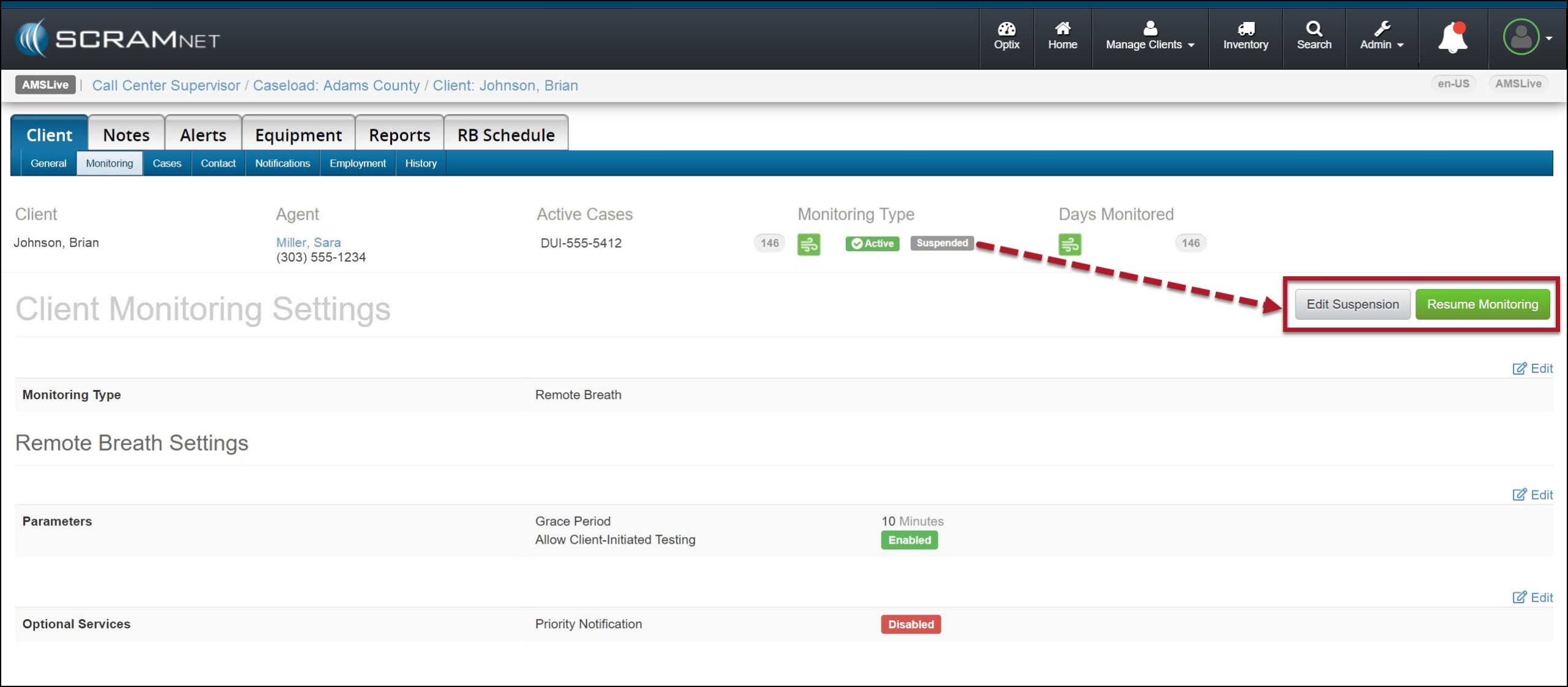Click breath icon under Days Monitored

click(1069, 244)
